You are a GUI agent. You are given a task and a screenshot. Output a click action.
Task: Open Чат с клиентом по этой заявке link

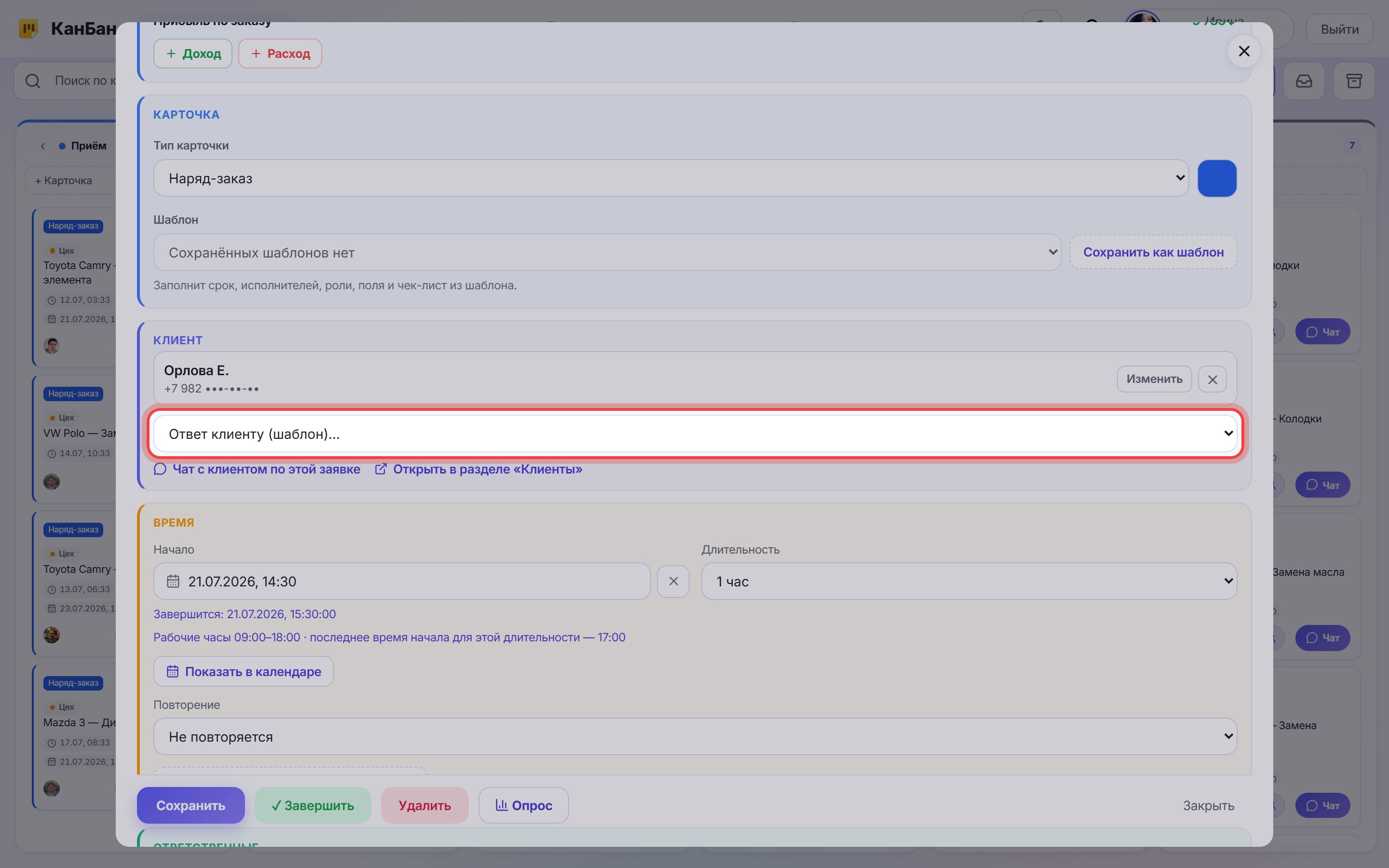pos(257,469)
